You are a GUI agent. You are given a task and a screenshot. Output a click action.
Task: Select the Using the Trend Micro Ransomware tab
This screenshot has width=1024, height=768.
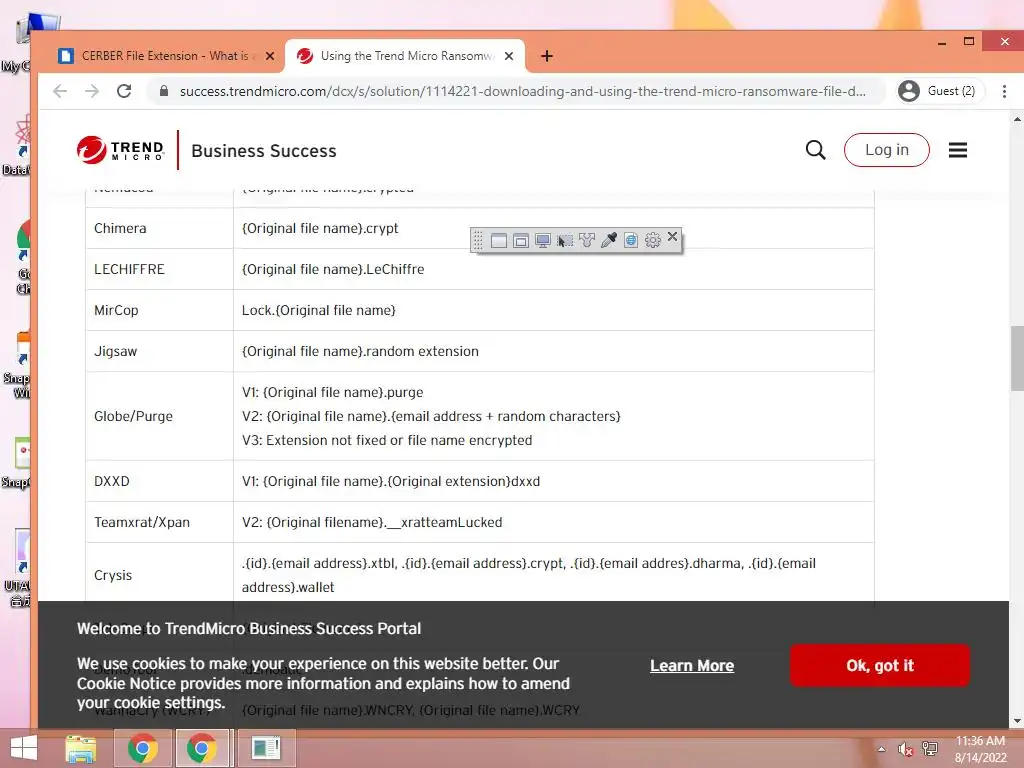(x=405, y=56)
